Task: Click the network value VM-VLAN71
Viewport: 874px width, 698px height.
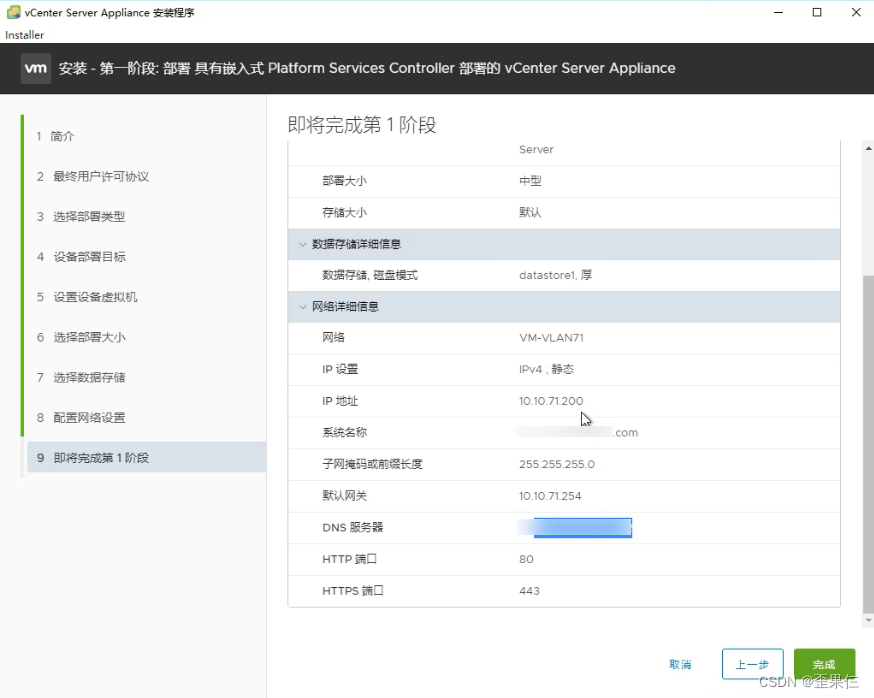Action: pyautogui.click(x=551, y=337)
